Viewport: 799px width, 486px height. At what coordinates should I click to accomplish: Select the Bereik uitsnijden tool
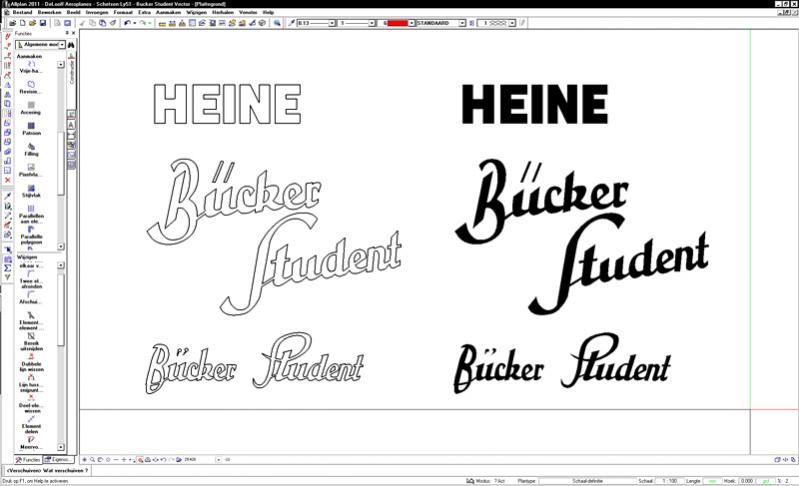[x=31, y=342]
